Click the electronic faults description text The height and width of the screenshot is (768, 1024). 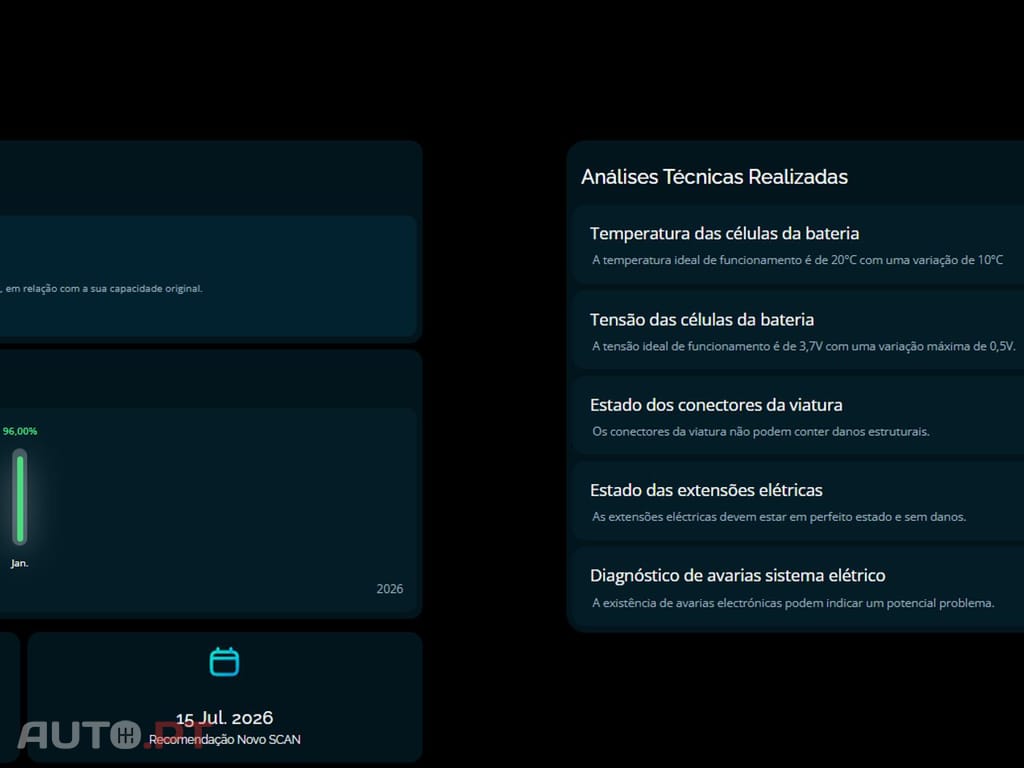pos(793,603)
